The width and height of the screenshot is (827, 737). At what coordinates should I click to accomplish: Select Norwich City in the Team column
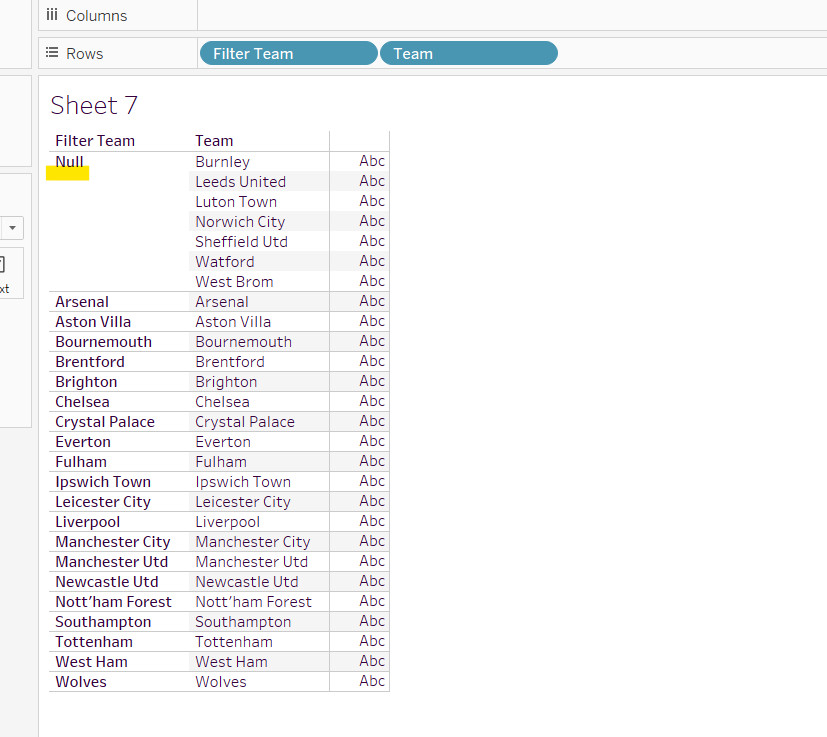[x=240, y=222]
